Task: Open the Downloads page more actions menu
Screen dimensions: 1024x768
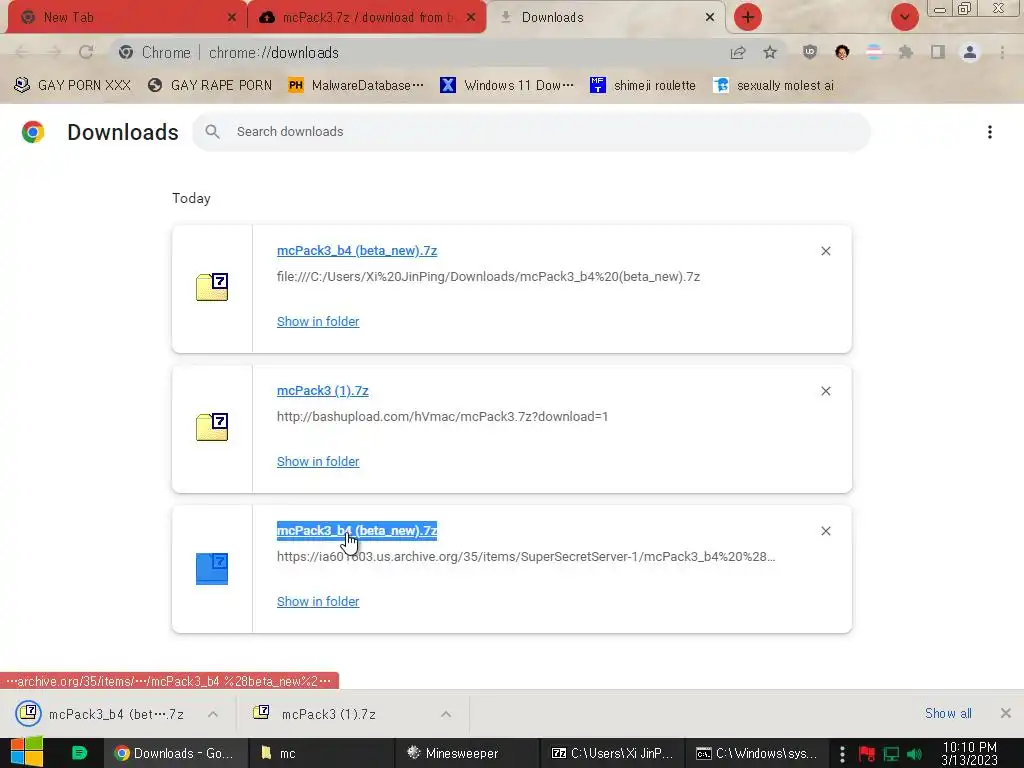Action: (x=990, y=132)
